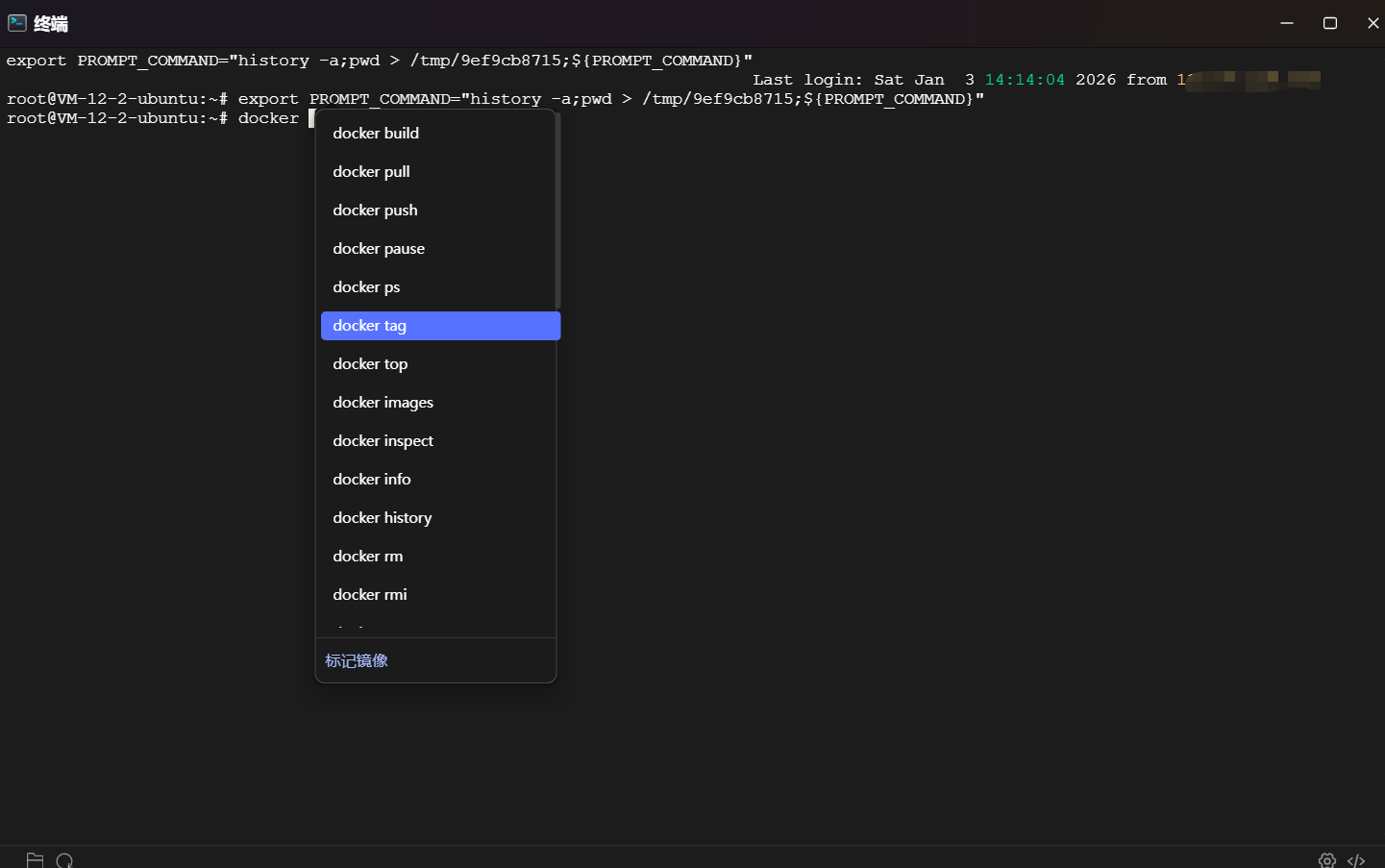
Task: Close the terminal window
Action: [x=1373, y=23]
